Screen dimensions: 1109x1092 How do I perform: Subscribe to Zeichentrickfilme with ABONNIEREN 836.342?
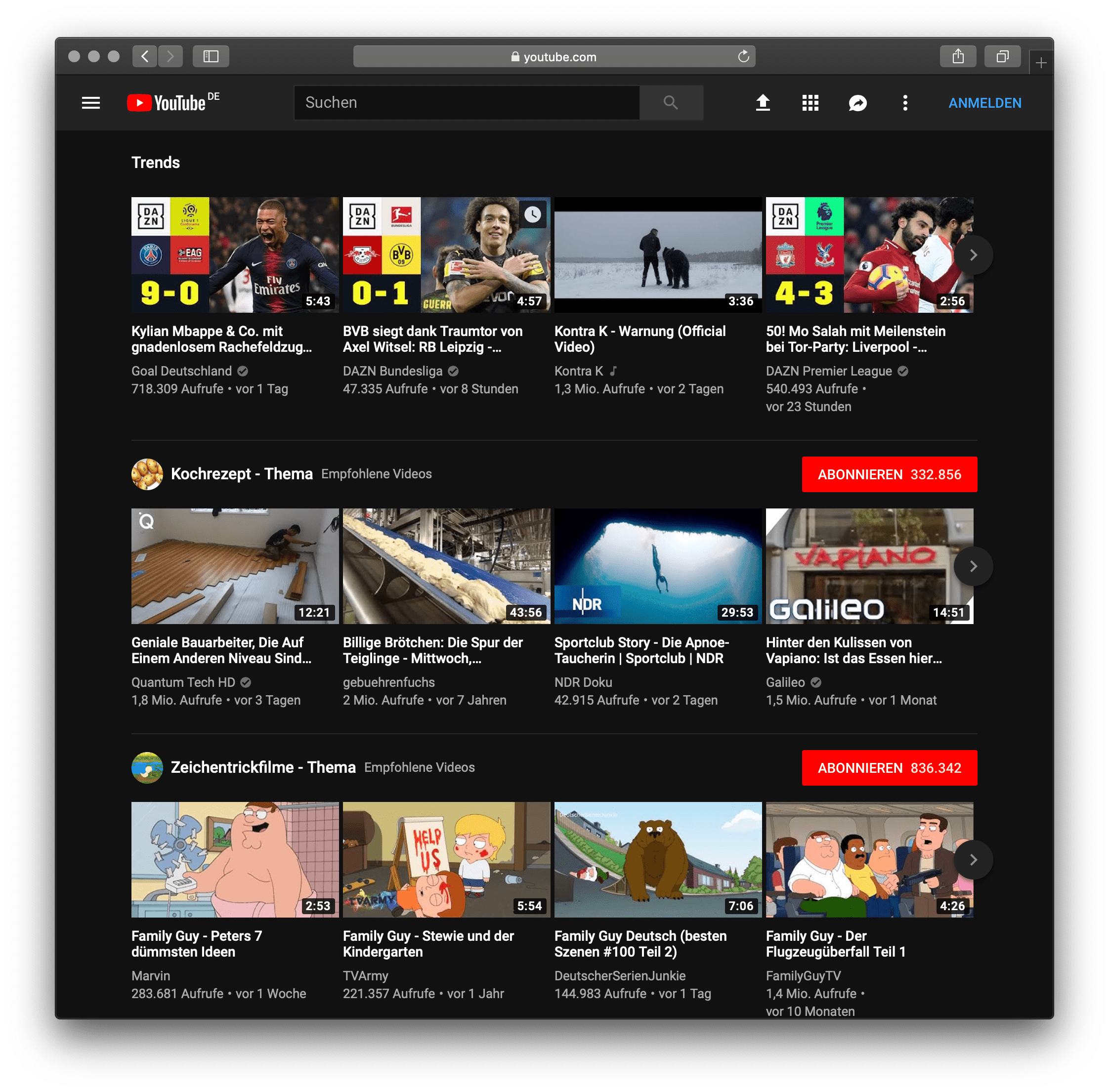pyautogui.click(x=889, y=767)
